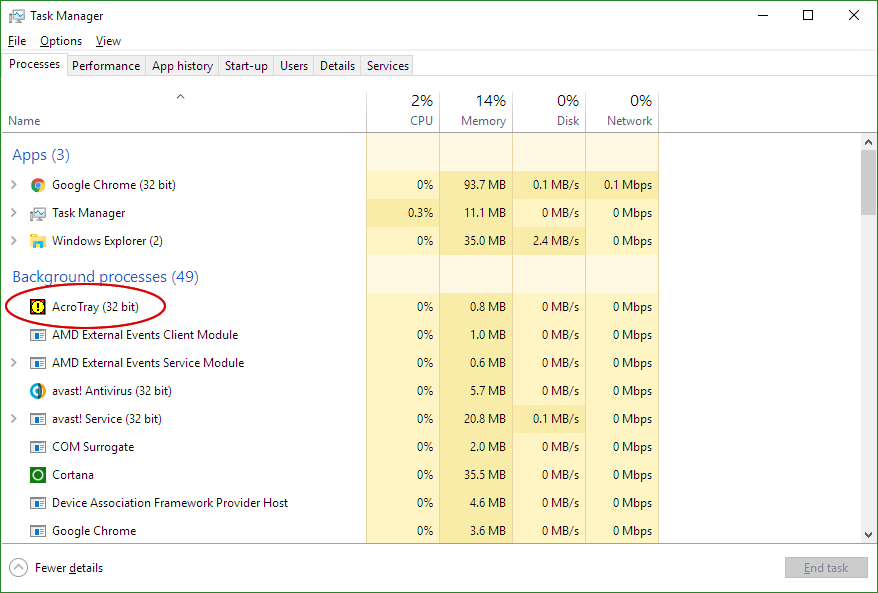Click the scrollbar down arrow
Viewport: 878px width, 593px height.
[x=868, y=535]
